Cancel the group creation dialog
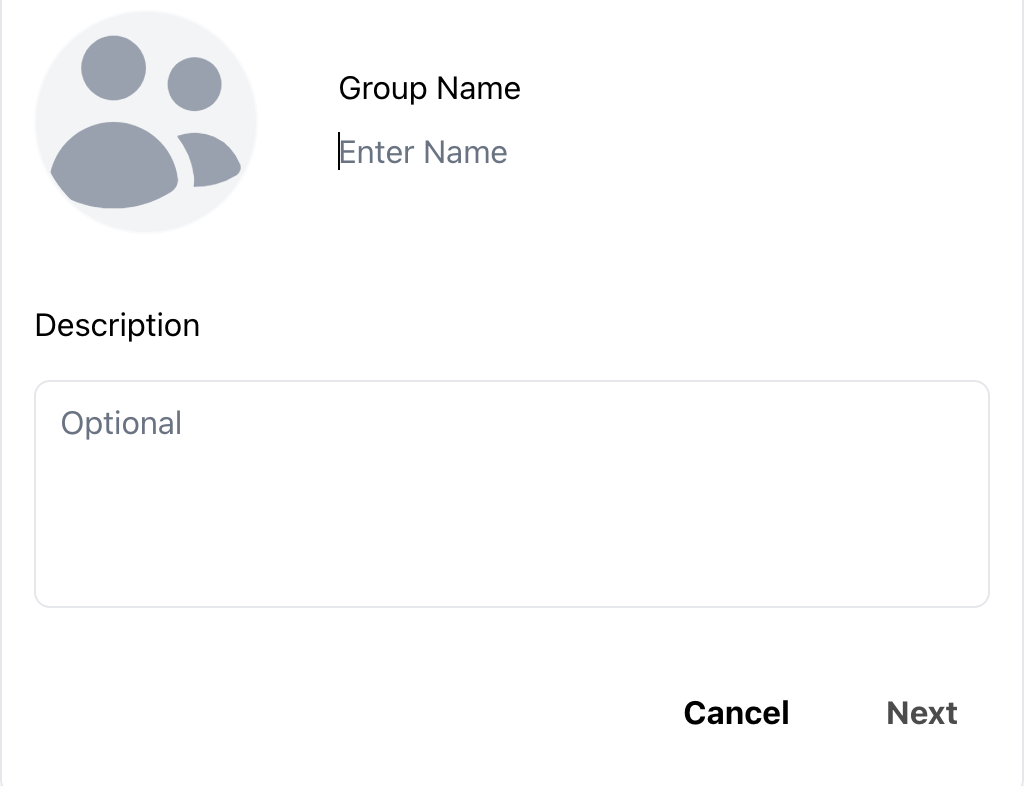 pyautogui.click(x=737, y=713)
